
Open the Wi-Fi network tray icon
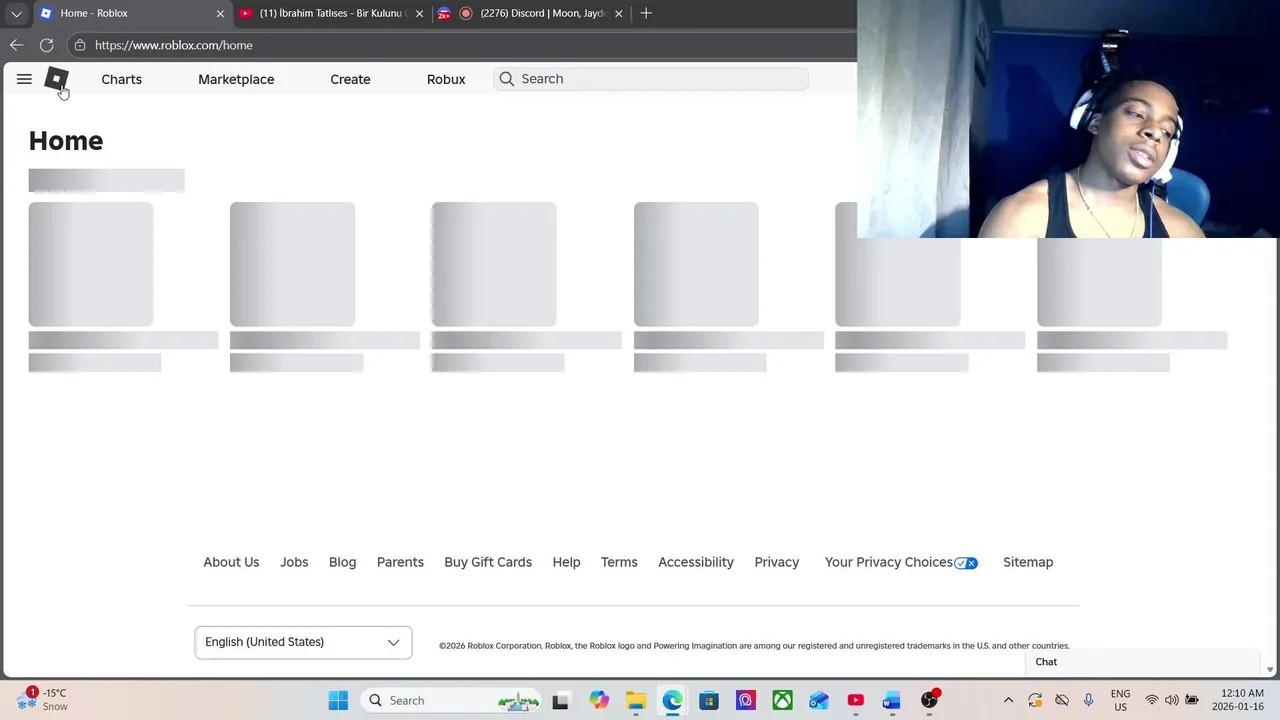1152,700
